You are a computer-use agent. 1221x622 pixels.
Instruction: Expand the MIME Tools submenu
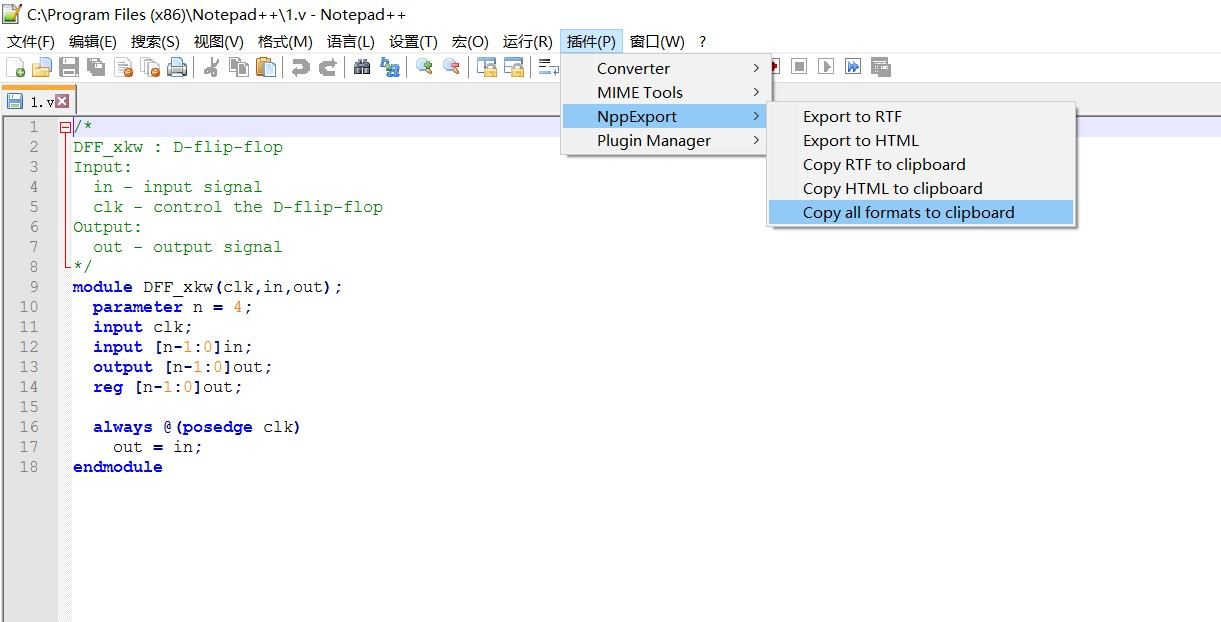[x=665, y=92]
